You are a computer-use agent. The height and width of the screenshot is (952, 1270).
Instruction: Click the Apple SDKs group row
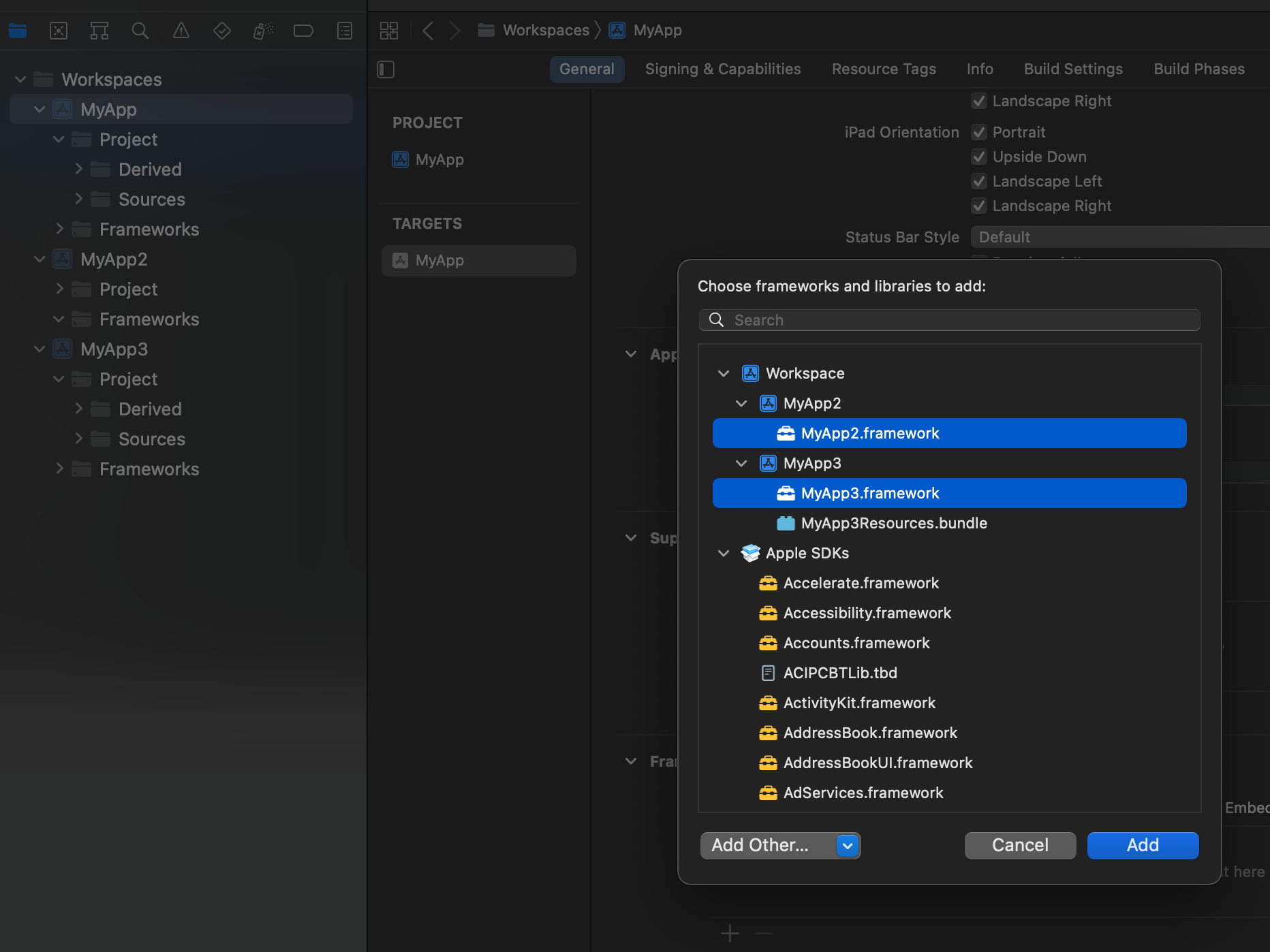point(950,553)
